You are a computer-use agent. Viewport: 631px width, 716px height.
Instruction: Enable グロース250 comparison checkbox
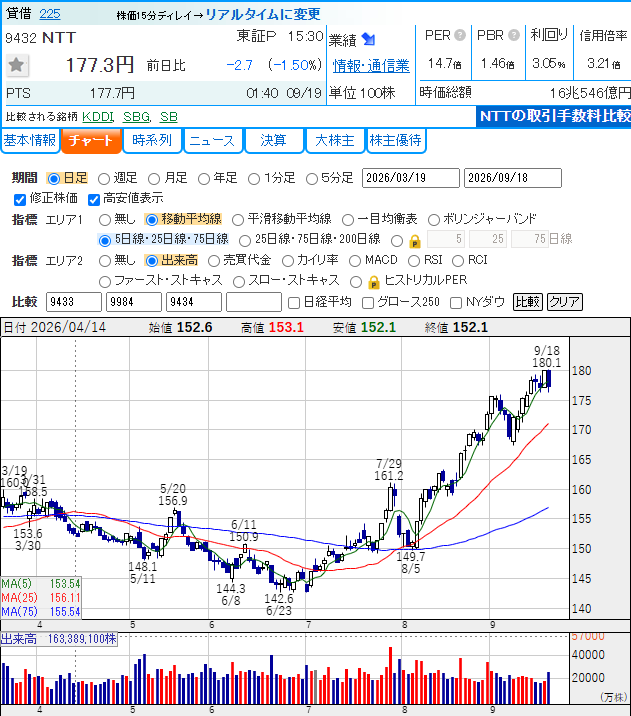368,303
